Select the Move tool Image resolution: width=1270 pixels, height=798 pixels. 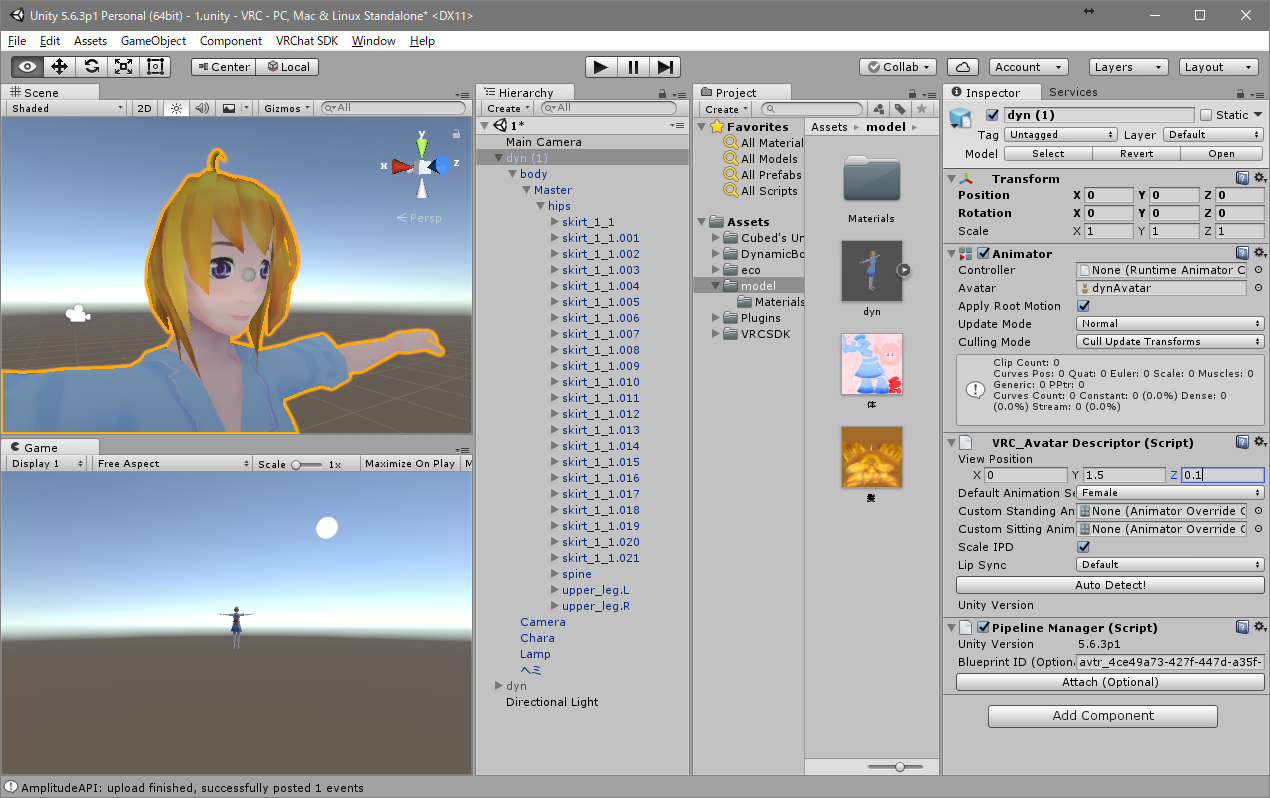tap(59, 67)
